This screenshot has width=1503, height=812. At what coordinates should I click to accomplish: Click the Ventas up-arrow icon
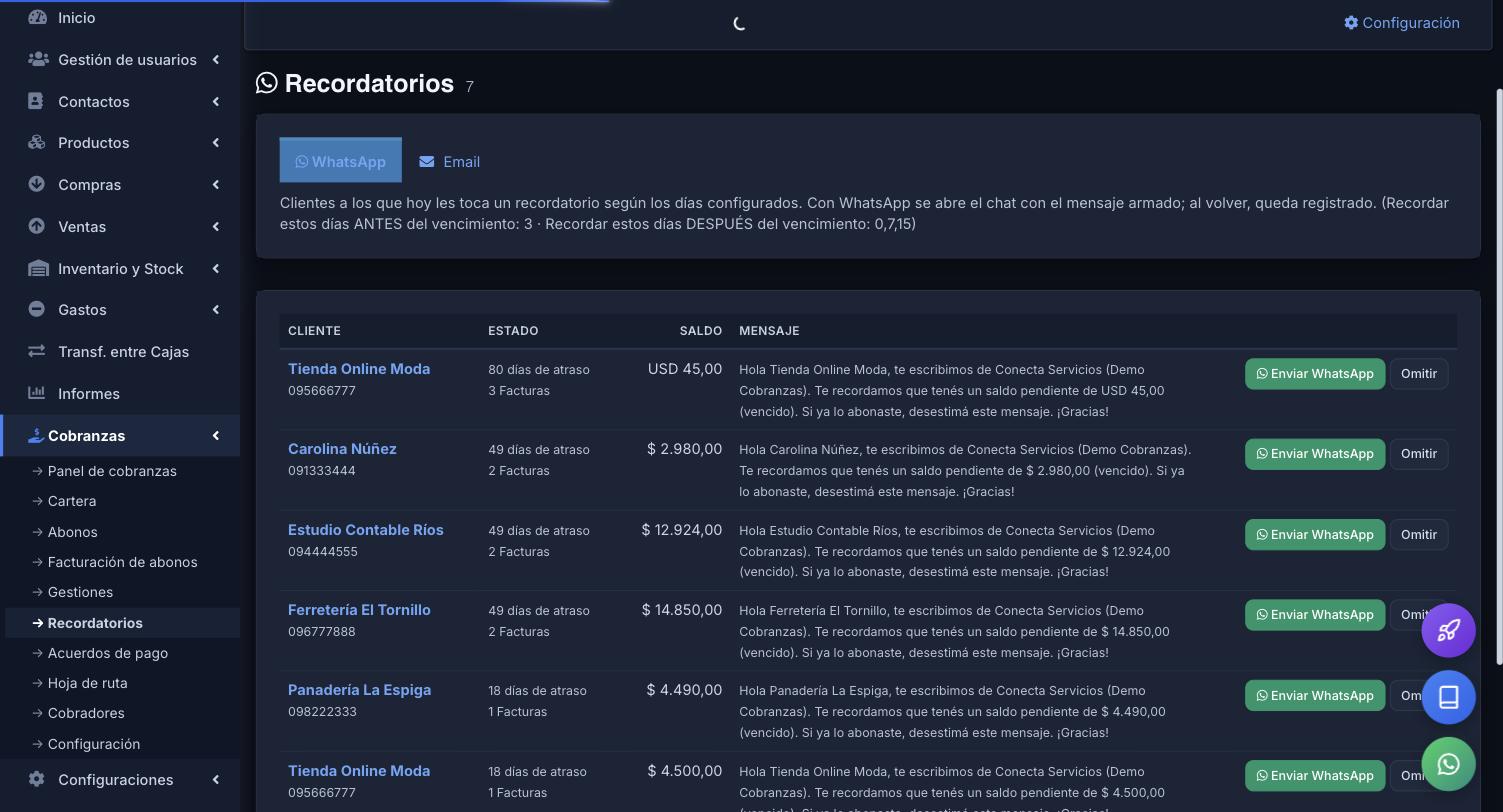[36, 226]
